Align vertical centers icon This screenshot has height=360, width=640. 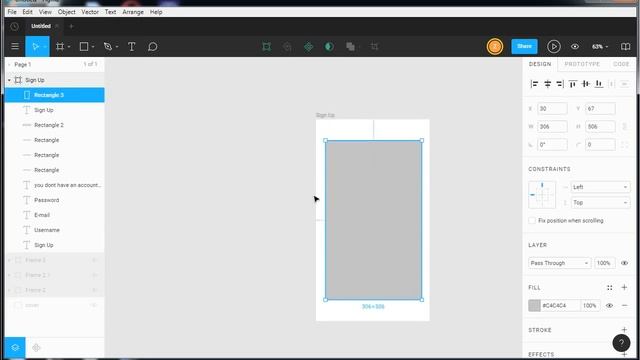[586, 84]
